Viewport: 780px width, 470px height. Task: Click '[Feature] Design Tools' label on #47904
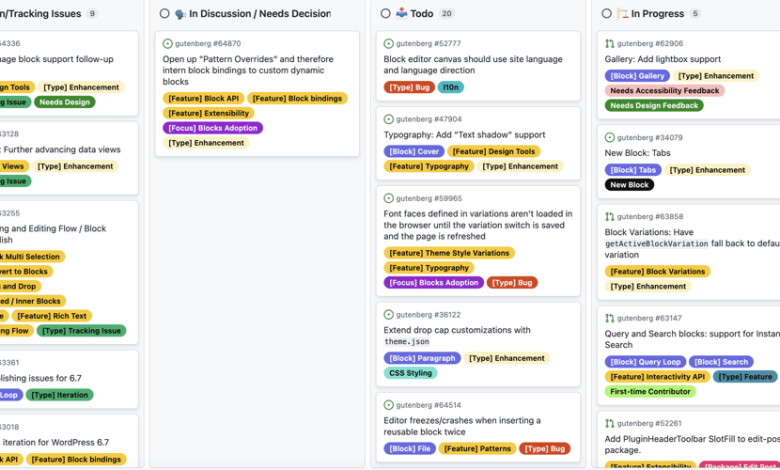[493, 152]
